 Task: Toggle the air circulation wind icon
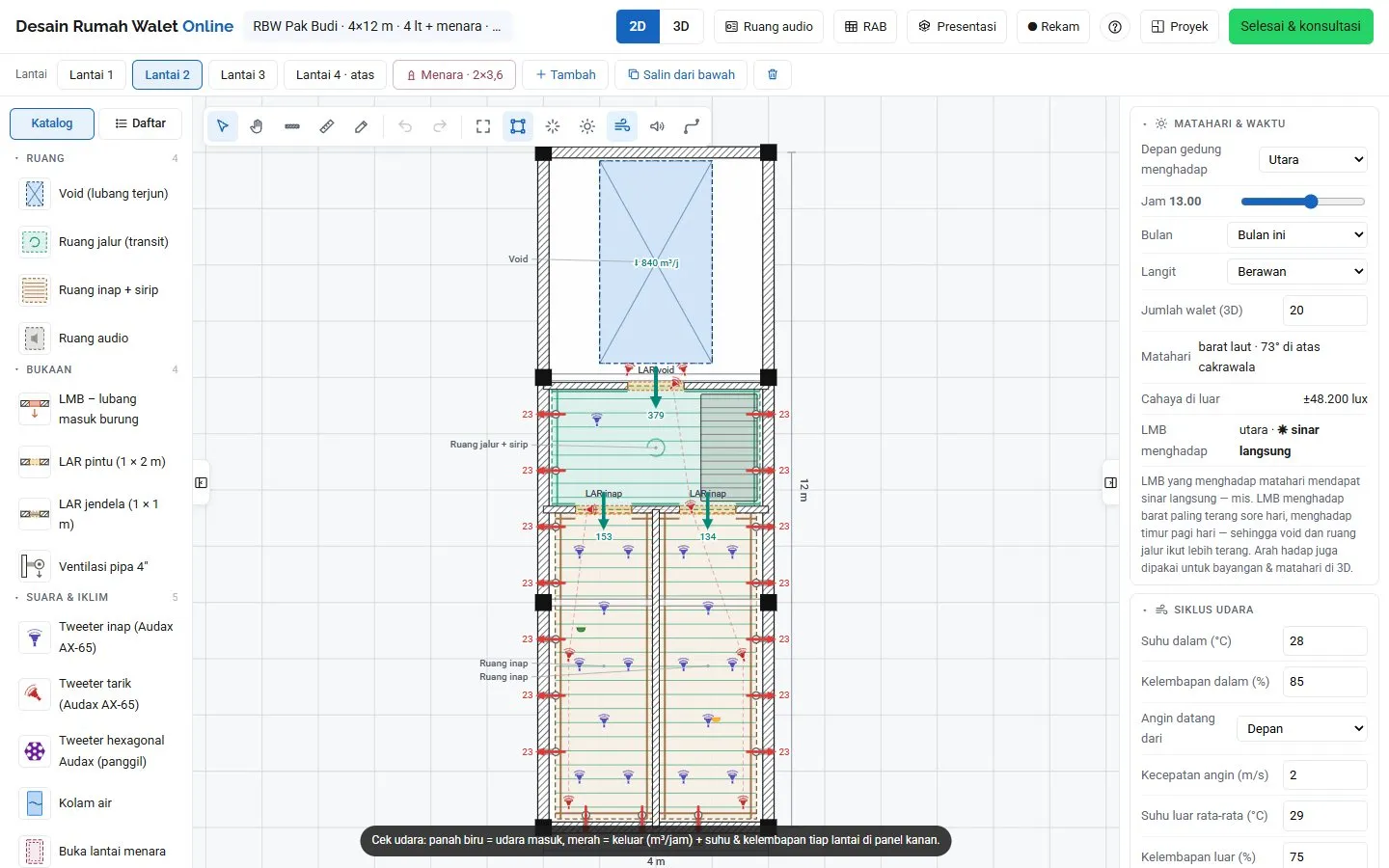622,126
